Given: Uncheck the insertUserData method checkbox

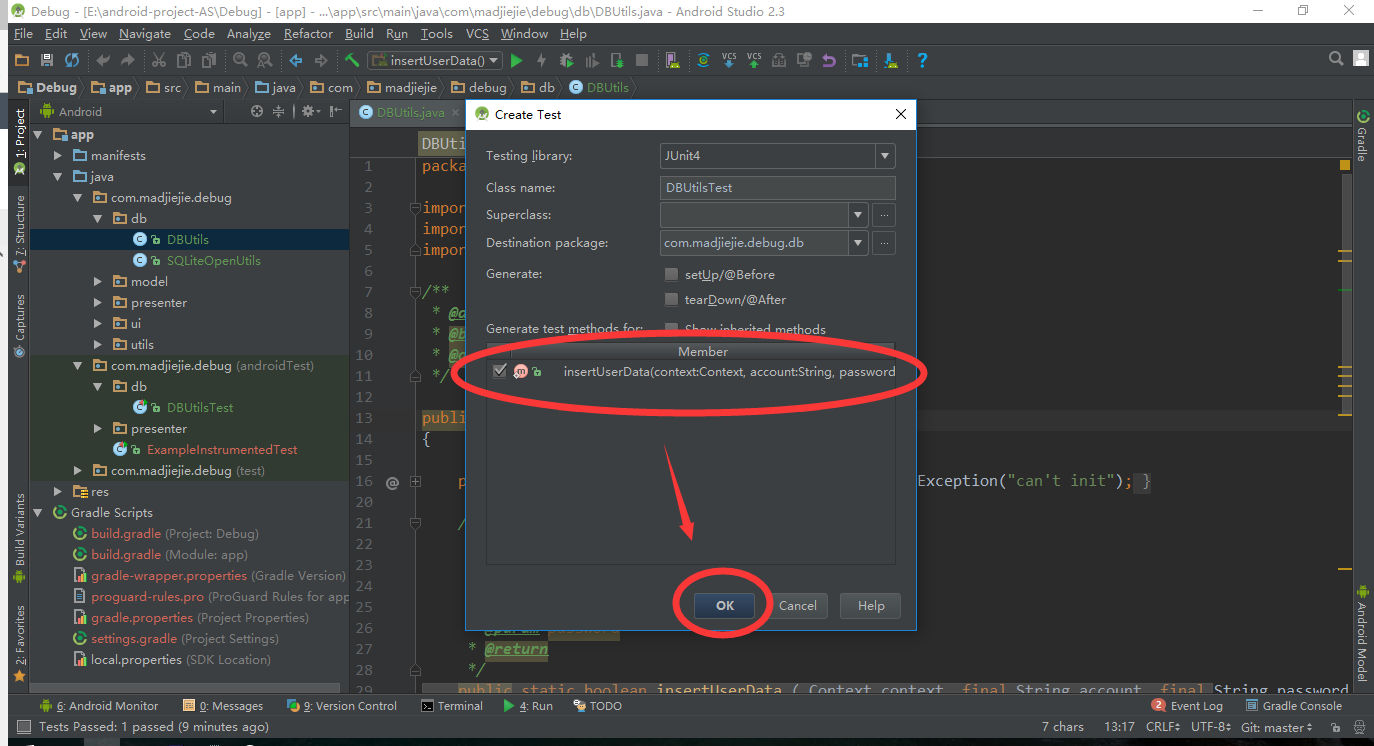Looking at the screenshot, I should 500,371.
